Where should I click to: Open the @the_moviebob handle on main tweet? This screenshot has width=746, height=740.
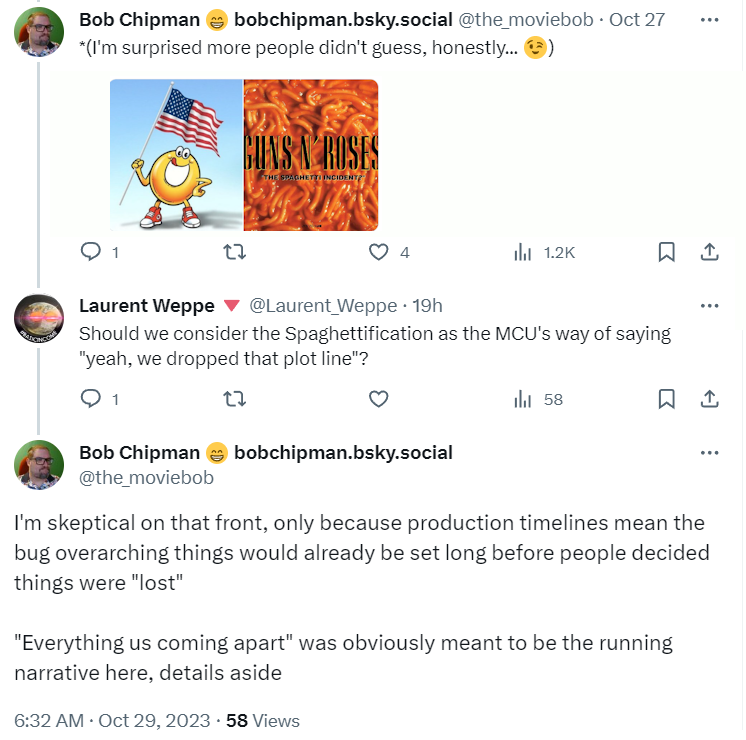point(146,478)
